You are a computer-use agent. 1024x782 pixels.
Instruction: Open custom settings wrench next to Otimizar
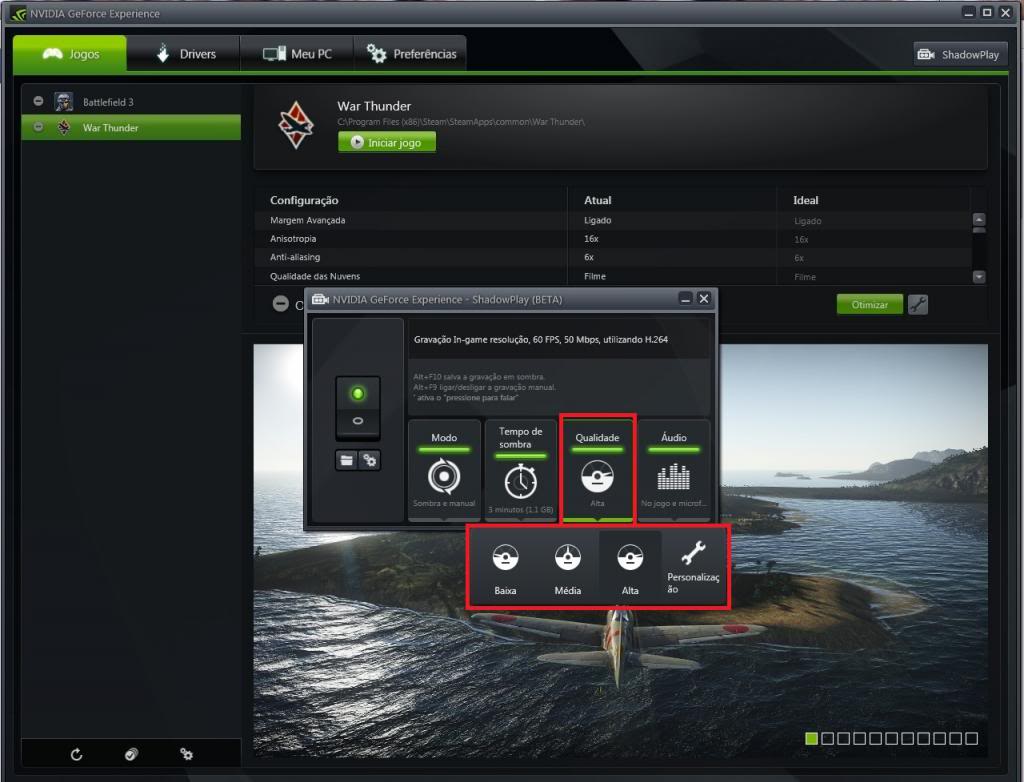coord(918,304)
